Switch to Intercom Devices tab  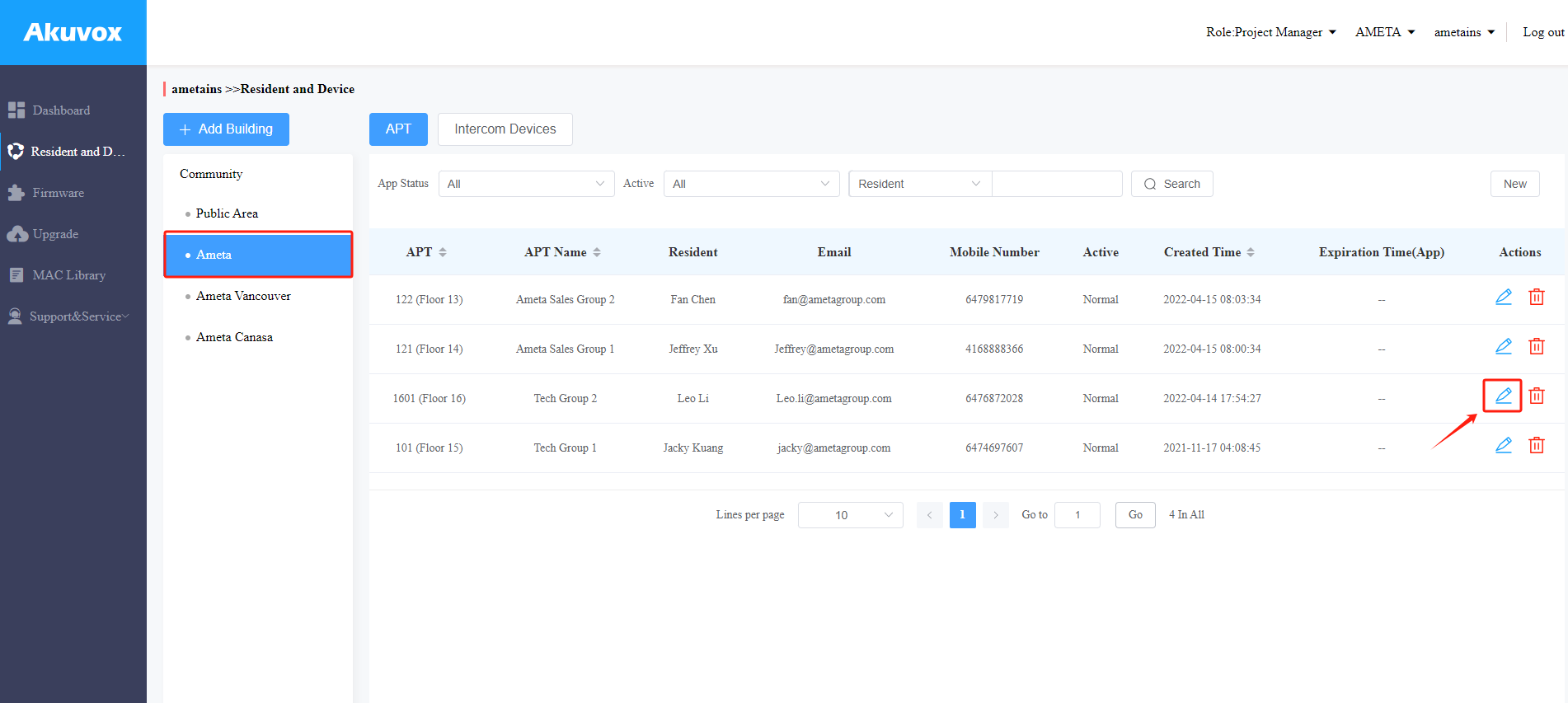[x=505, y=129]
